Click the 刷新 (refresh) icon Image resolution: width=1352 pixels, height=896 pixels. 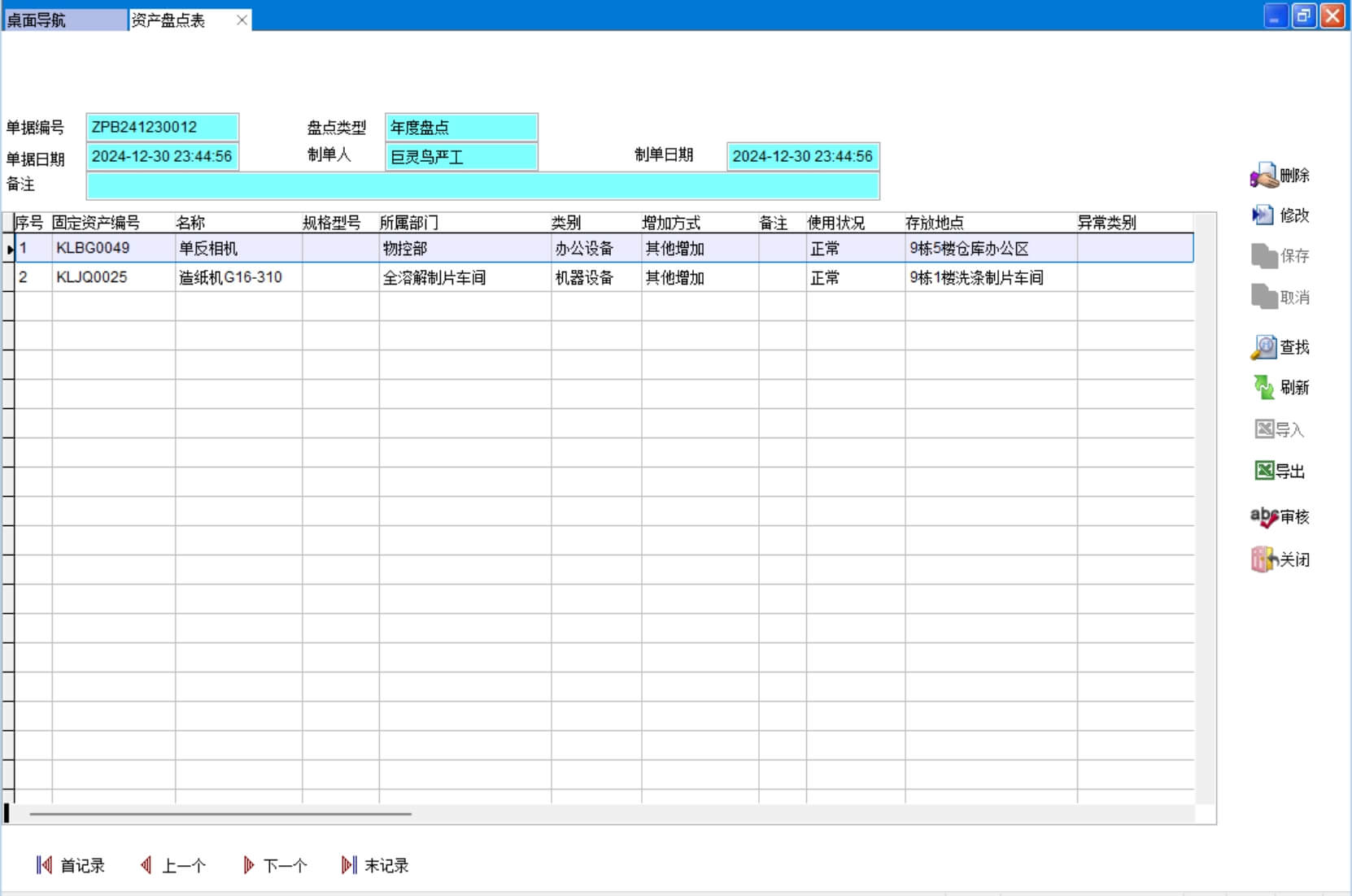1264,388
